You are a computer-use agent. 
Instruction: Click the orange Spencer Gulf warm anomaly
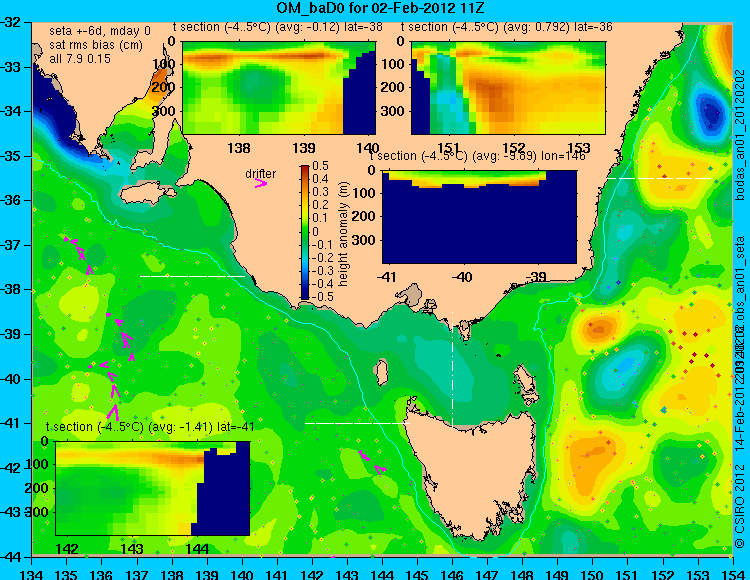[158, 84]
